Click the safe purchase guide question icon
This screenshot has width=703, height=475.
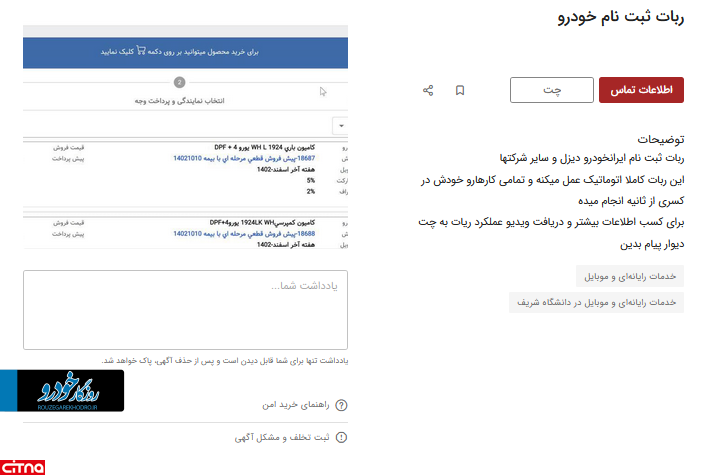tap(341, 405)
